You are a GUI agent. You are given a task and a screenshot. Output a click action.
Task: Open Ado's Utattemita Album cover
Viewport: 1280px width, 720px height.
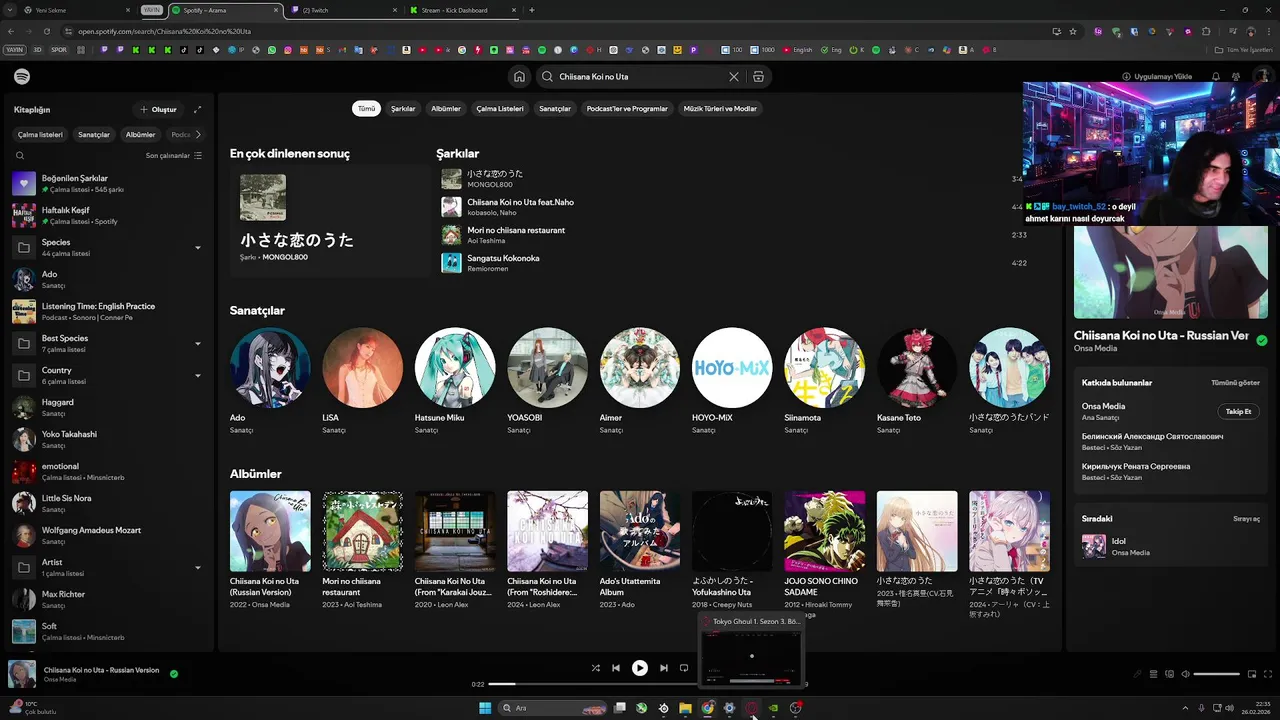[x=640, y=531]
